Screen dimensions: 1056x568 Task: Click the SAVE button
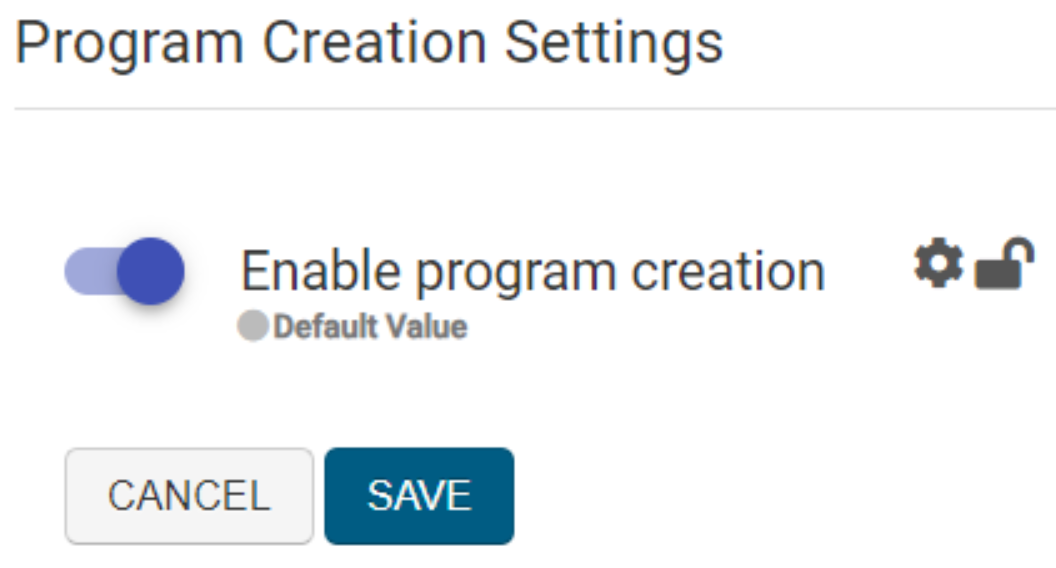click(x=419, y=496)
